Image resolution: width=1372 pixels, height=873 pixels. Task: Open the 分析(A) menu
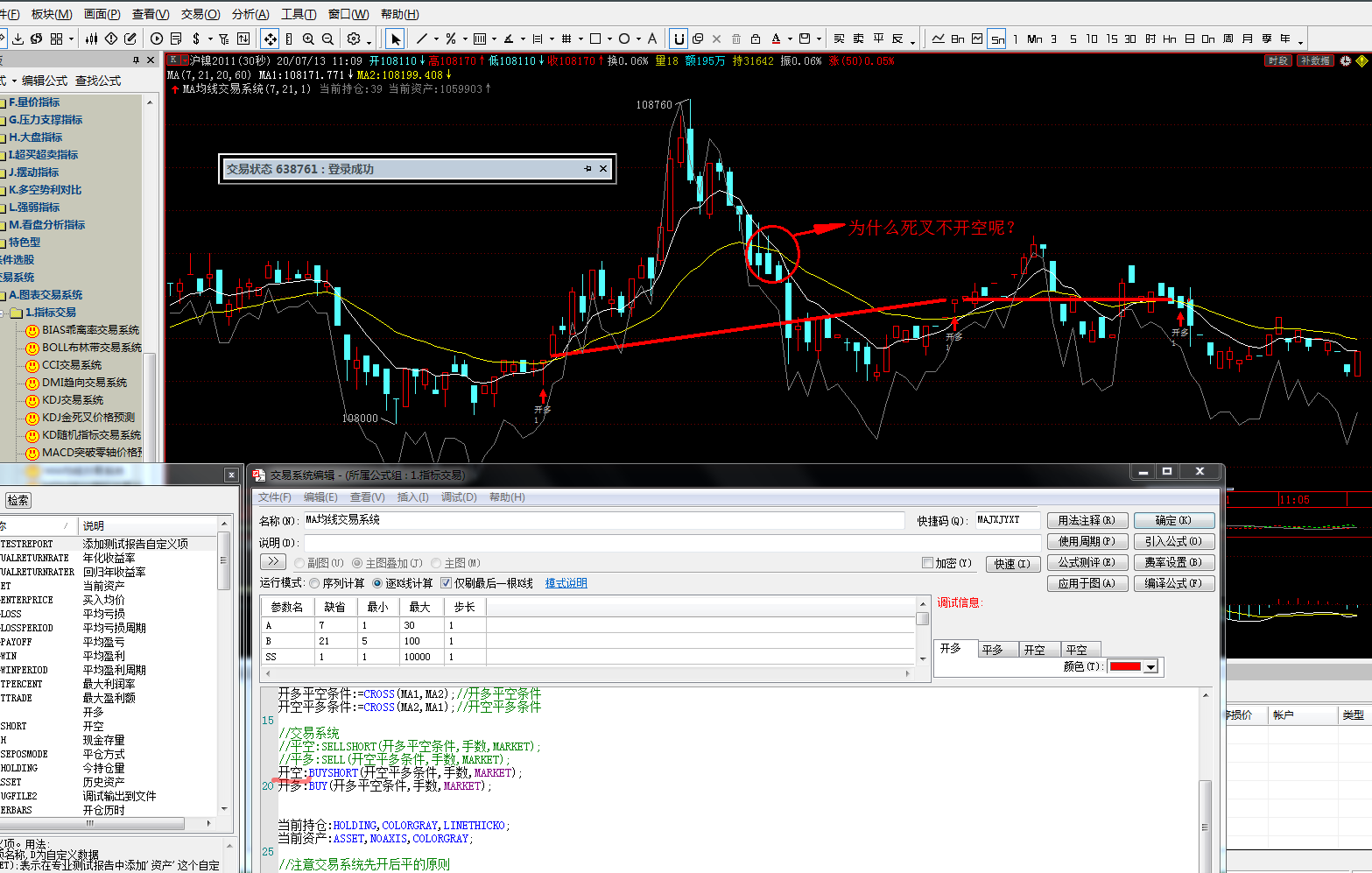[250, 14]
